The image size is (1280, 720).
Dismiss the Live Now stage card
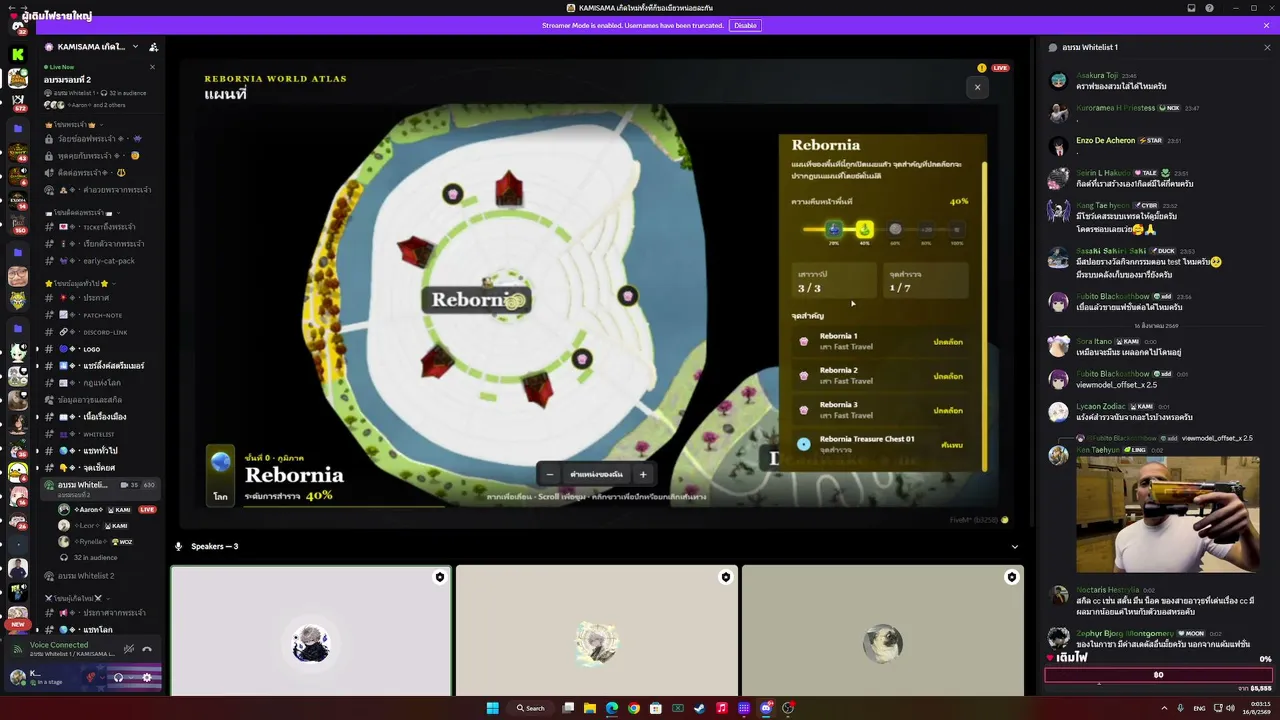point(152,67)
